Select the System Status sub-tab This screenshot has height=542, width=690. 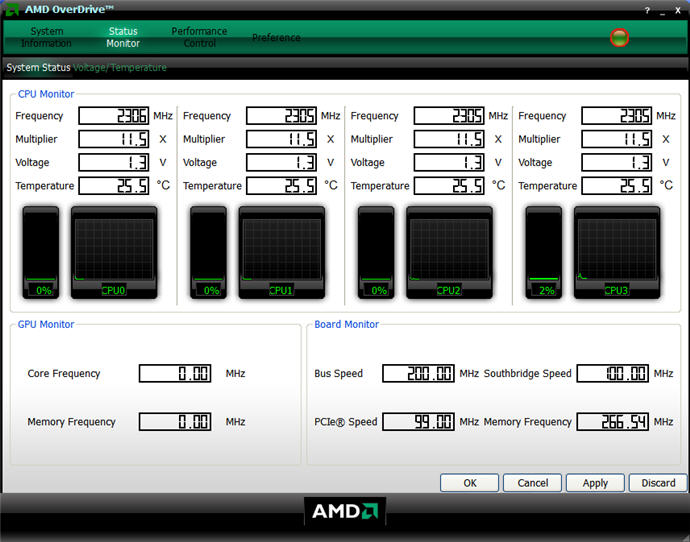pyautogui.click(x=38, y=67)
